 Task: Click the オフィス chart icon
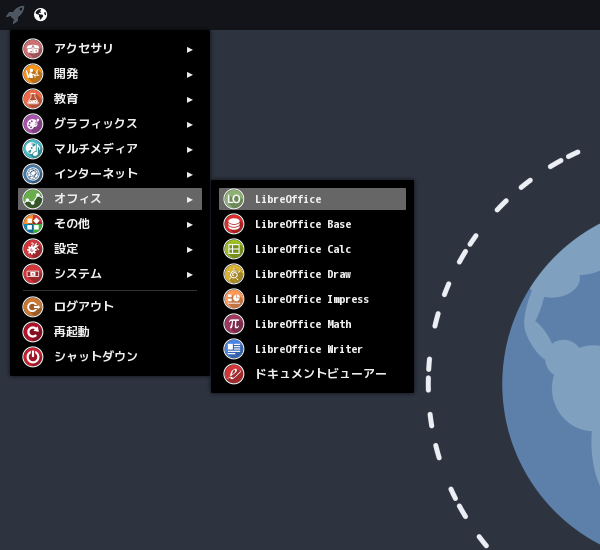(x=33, y=199)
